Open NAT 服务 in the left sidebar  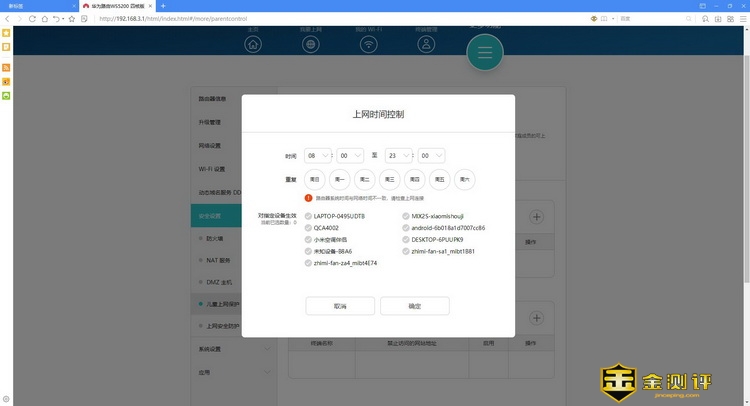[x=219, y=261]
